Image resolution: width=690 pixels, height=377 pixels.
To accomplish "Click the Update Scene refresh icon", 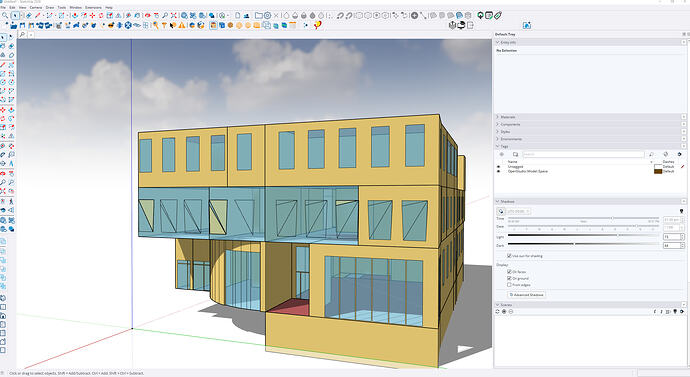I will click(497, 311).
